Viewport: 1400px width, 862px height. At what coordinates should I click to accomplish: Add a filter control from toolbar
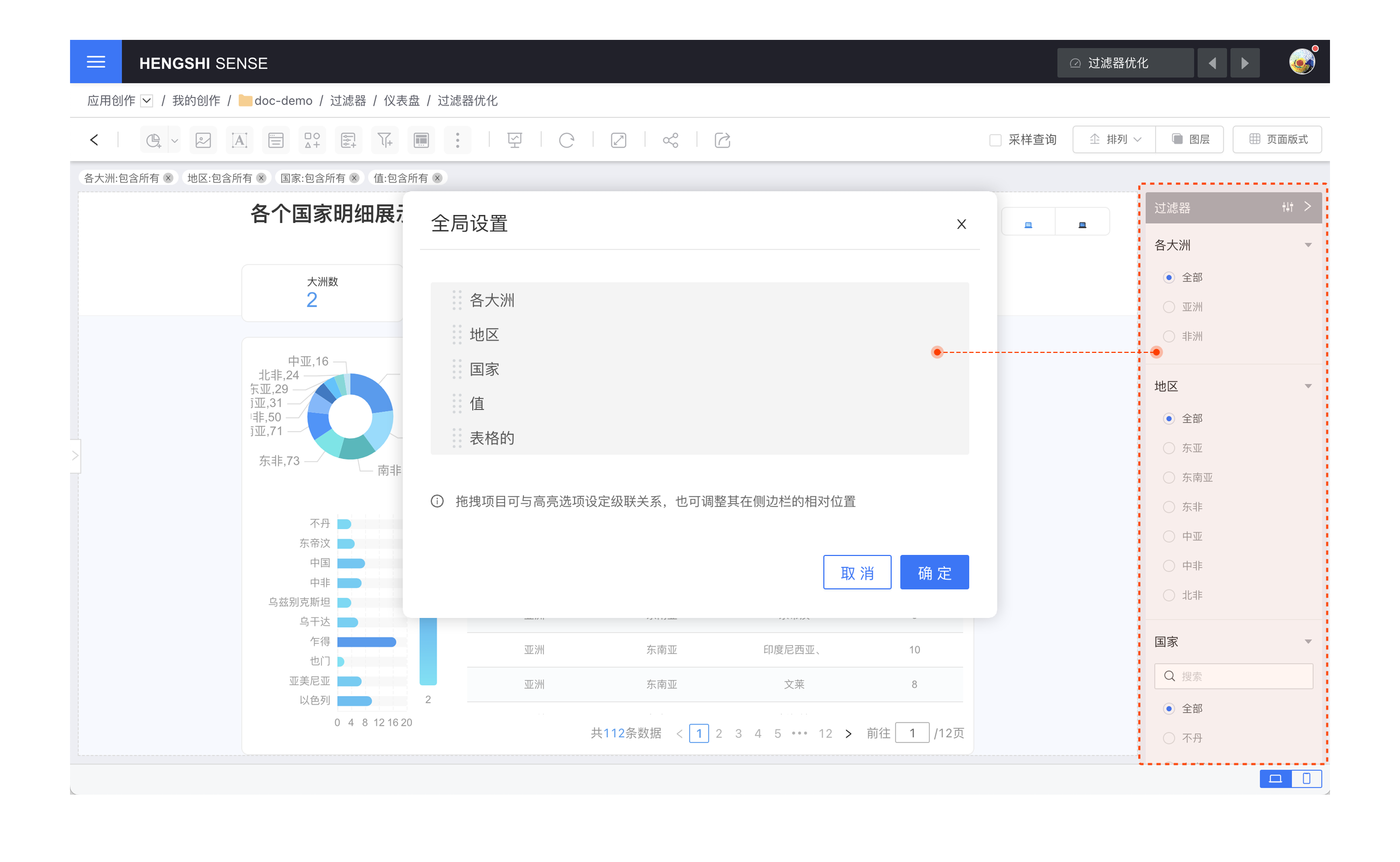click(x=349, y=140)
